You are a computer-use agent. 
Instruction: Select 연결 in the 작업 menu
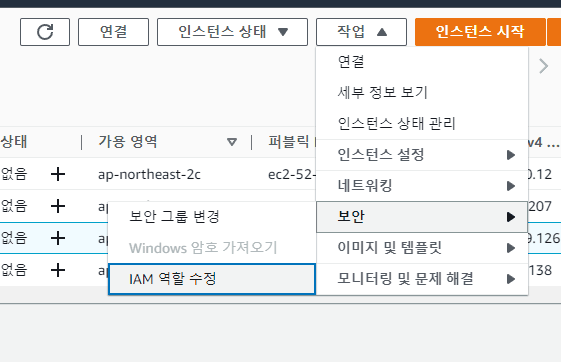tap(422, 62)
